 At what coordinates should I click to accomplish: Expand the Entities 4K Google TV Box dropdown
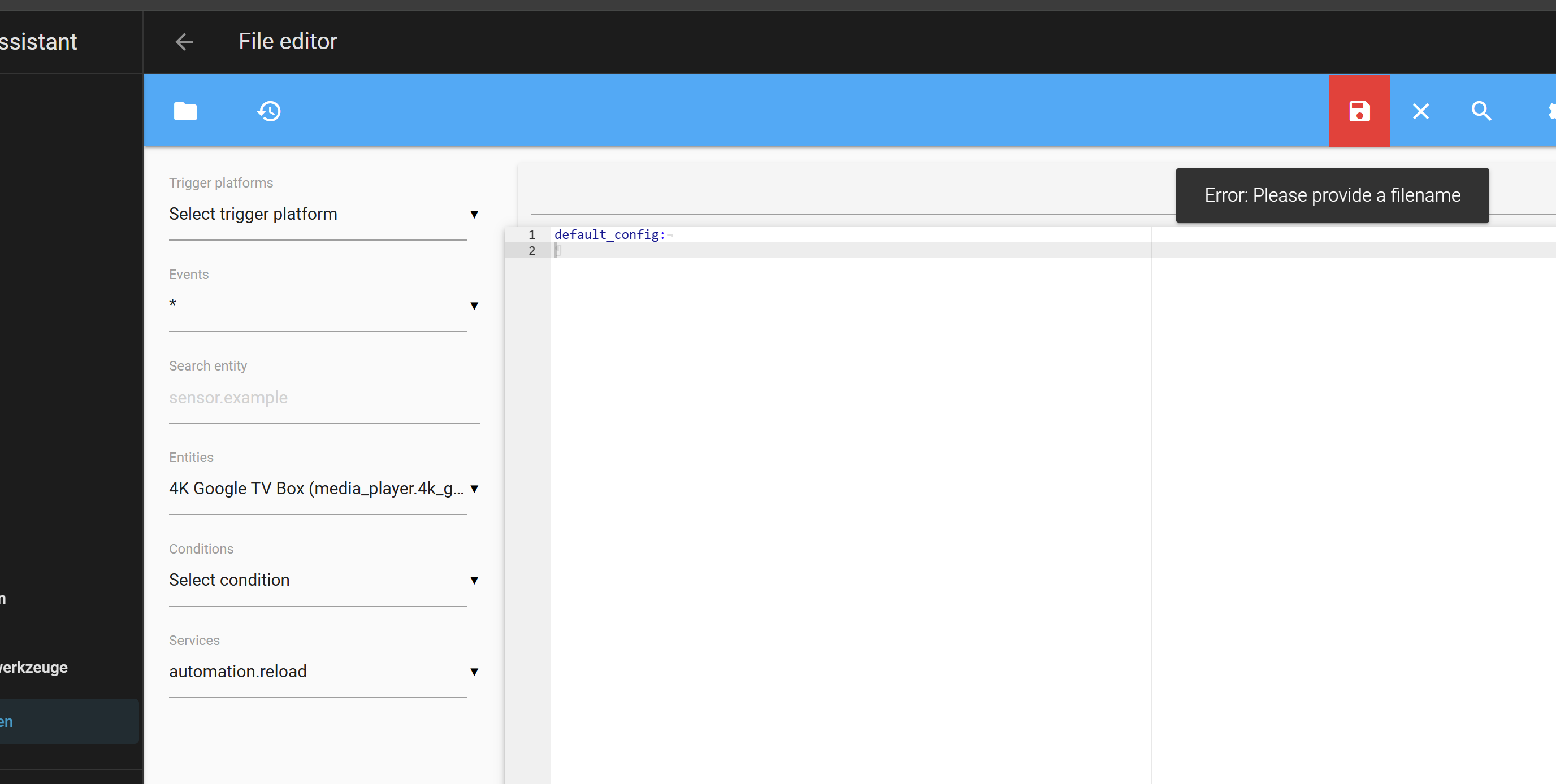(x=323, y=488)
